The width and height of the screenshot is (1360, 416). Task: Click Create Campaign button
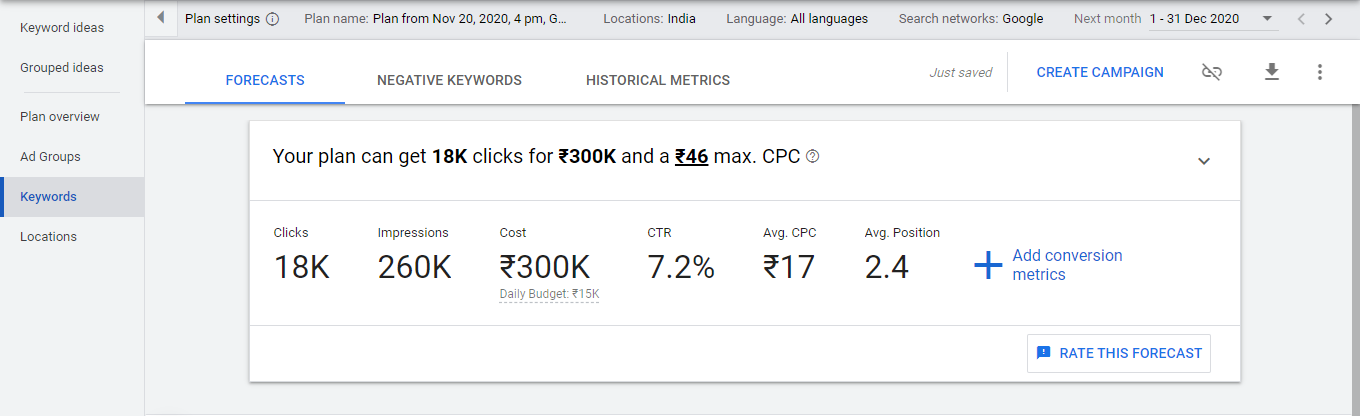click(x=1100, y=72)
